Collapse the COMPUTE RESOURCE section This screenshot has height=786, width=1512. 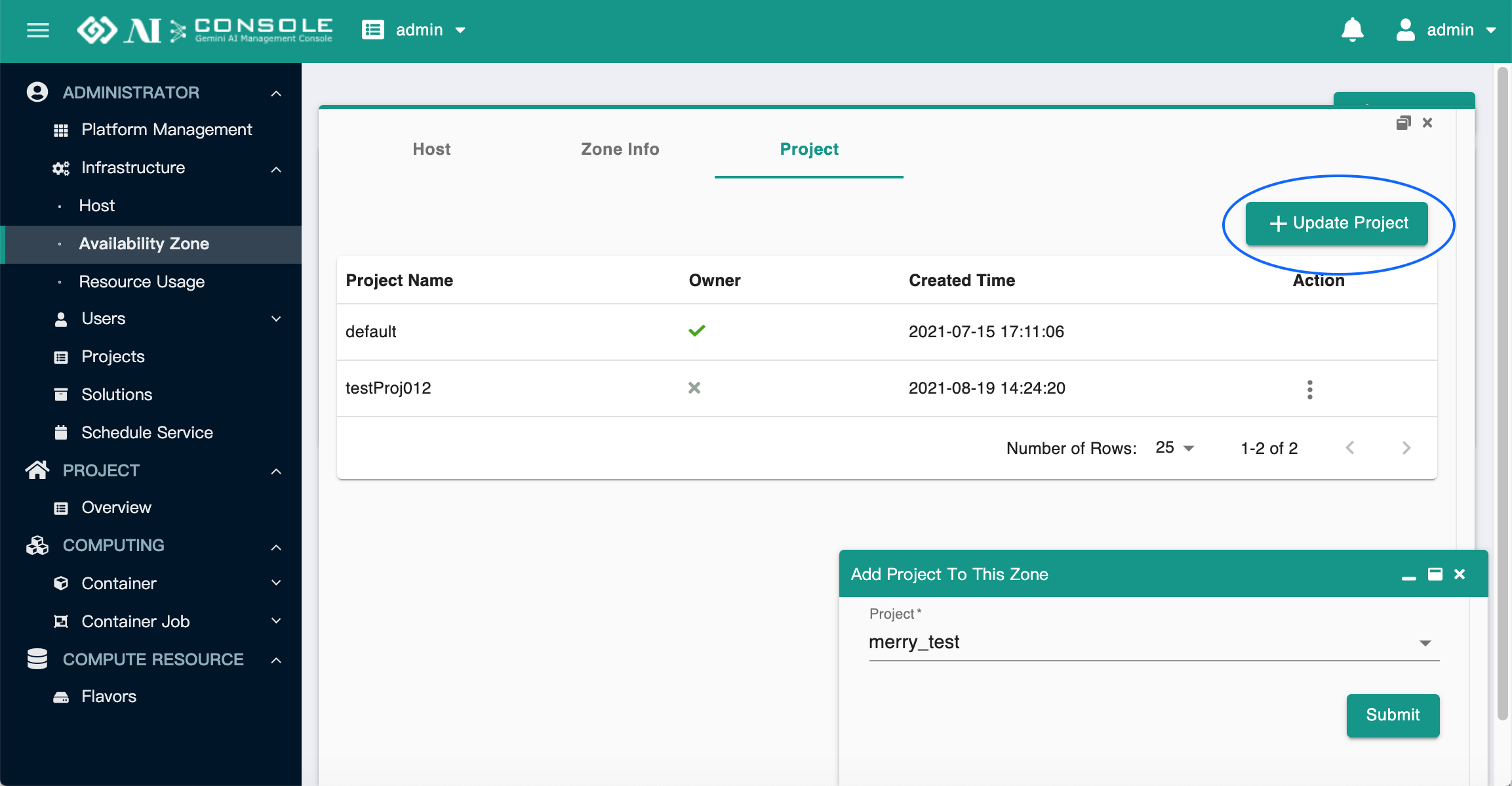(276, 660)
